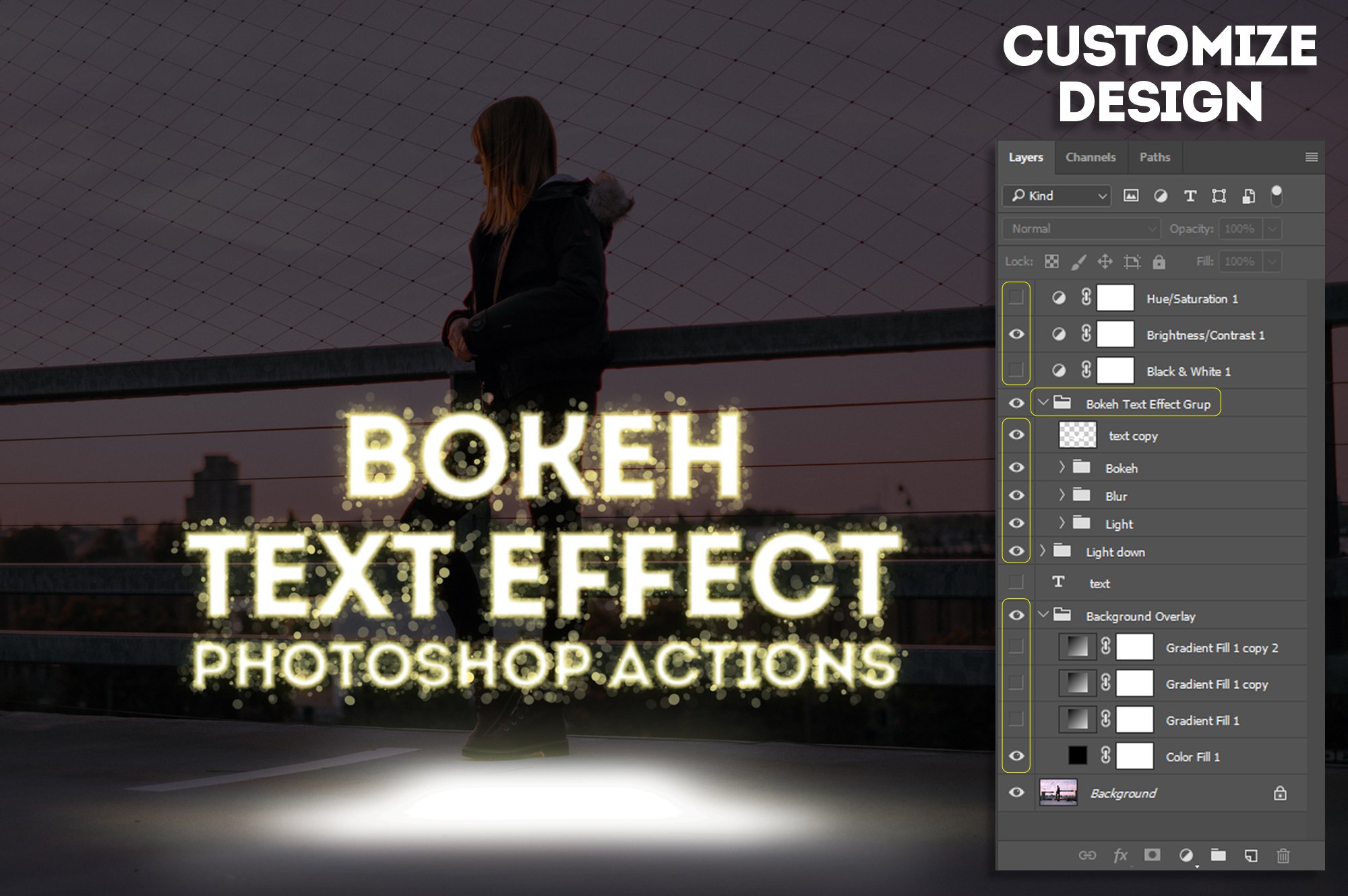Hide the text copy layer
The height and width of the screenshot is (896, 1348).
[1016, 435]
